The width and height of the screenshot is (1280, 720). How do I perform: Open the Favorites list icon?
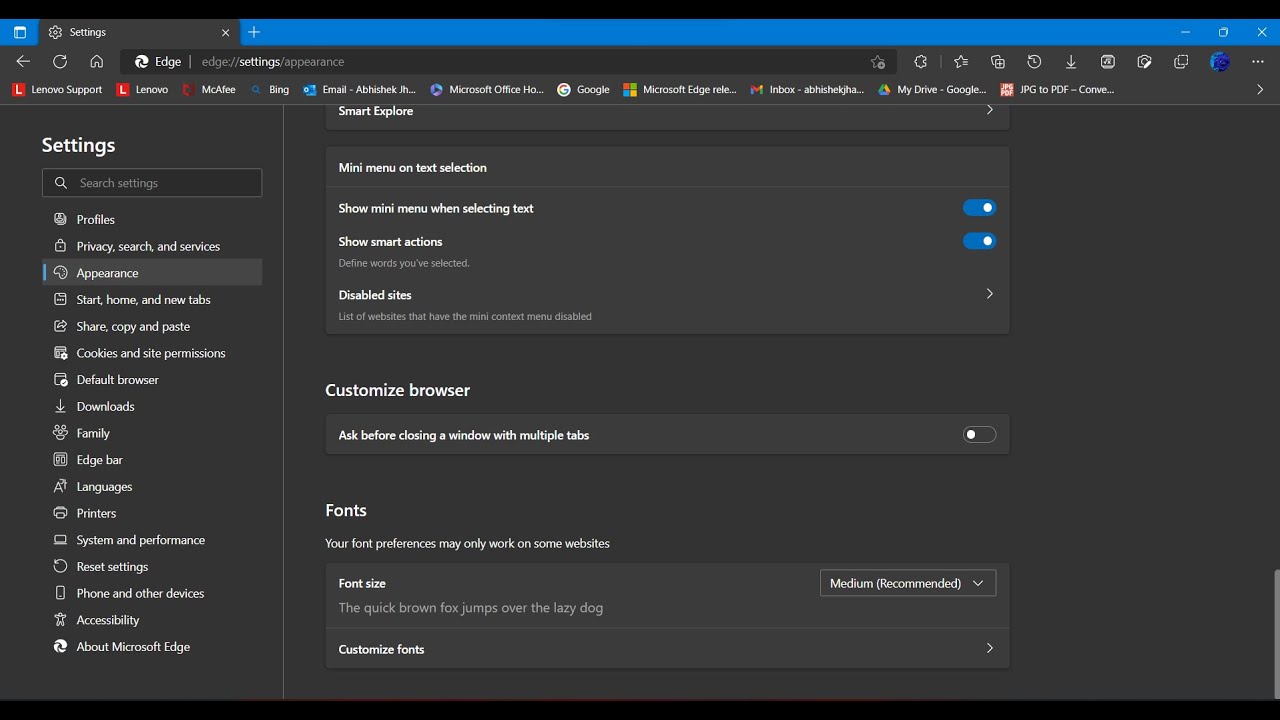(x=961, y=62)
